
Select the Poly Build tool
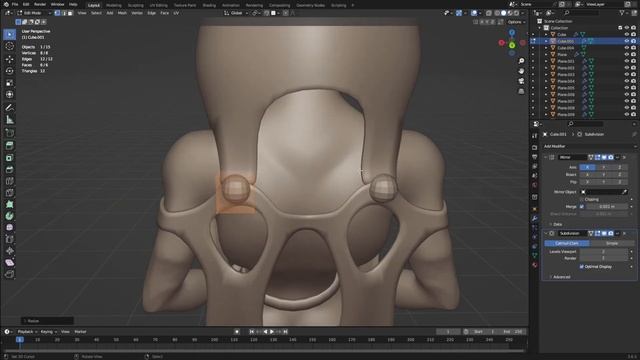click(x=9, y=204)
